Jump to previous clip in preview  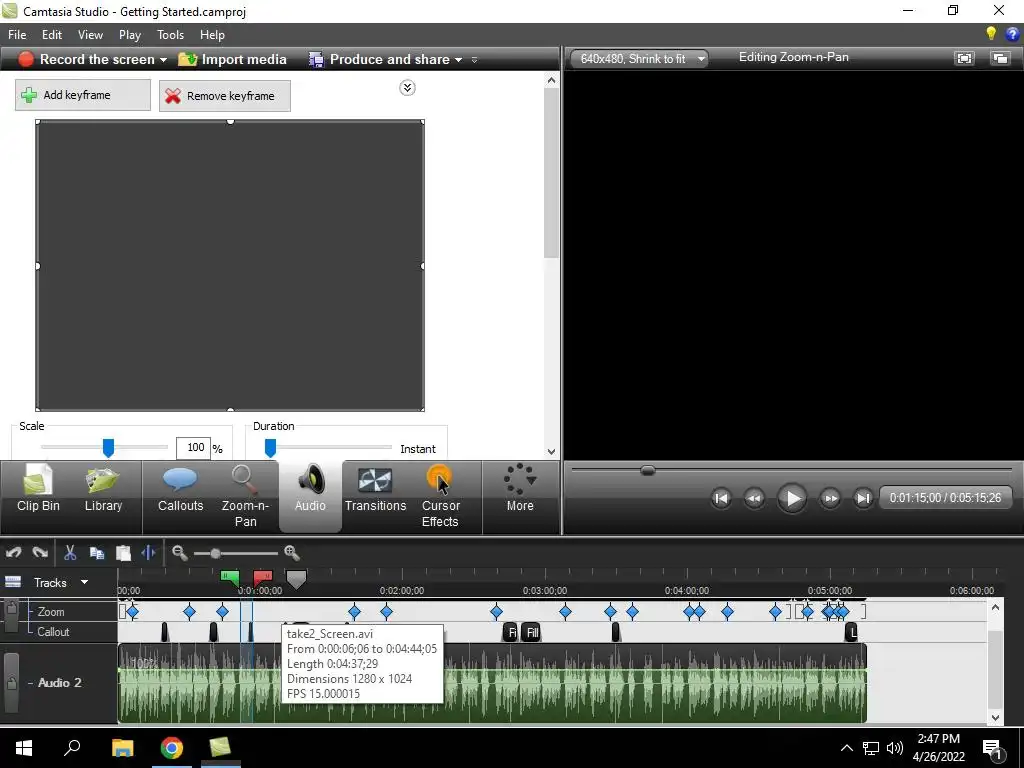[721, 498]
